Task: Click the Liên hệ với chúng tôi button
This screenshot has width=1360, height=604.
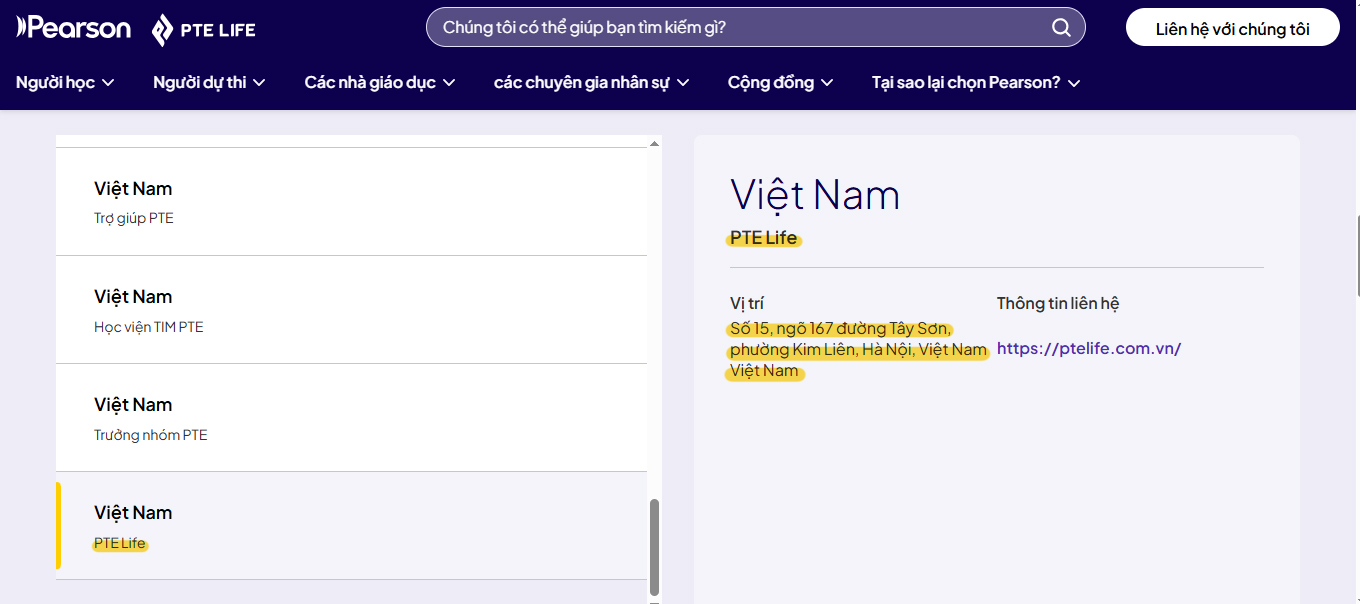Action: (1232, 28)
